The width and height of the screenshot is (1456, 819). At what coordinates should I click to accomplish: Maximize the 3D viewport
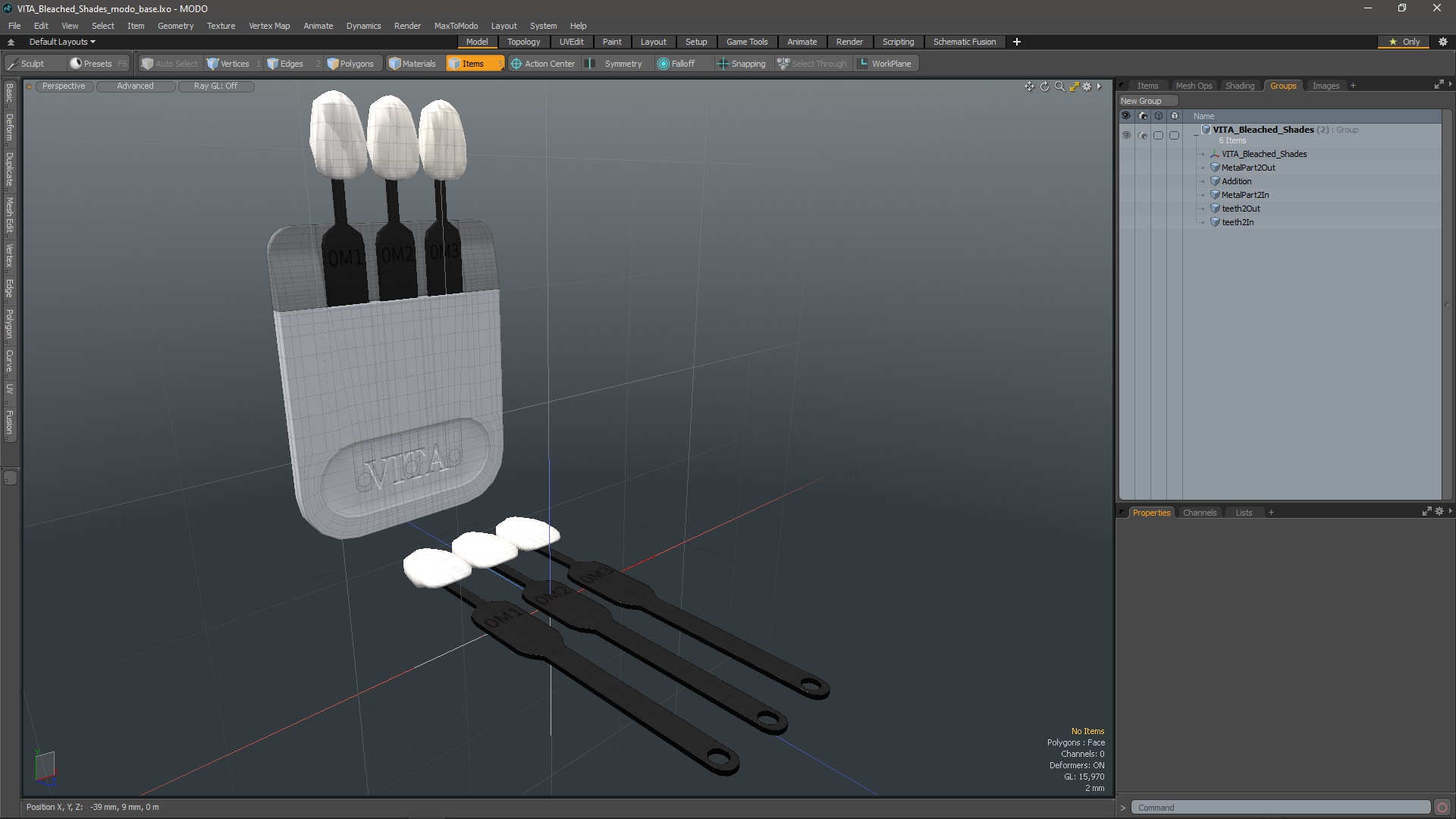(x=1074, y=86)
